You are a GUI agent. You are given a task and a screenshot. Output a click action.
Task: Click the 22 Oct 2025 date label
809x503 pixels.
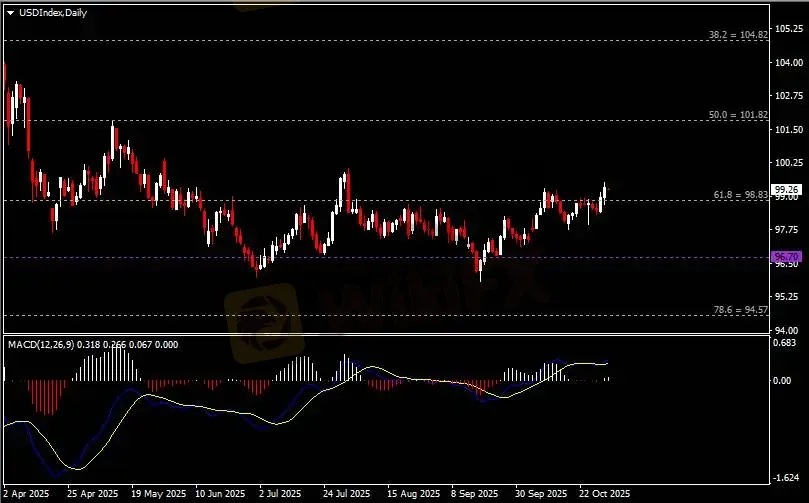coord(605,493)
